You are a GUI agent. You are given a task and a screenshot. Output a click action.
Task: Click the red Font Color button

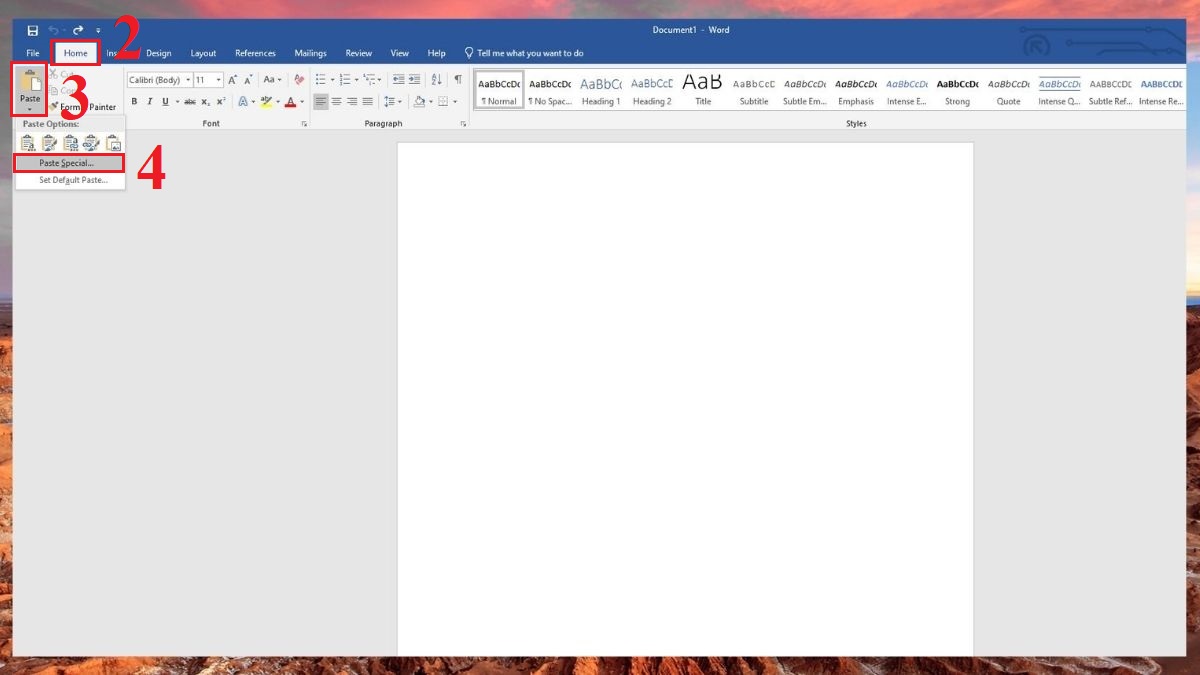(x=290, y=102)
